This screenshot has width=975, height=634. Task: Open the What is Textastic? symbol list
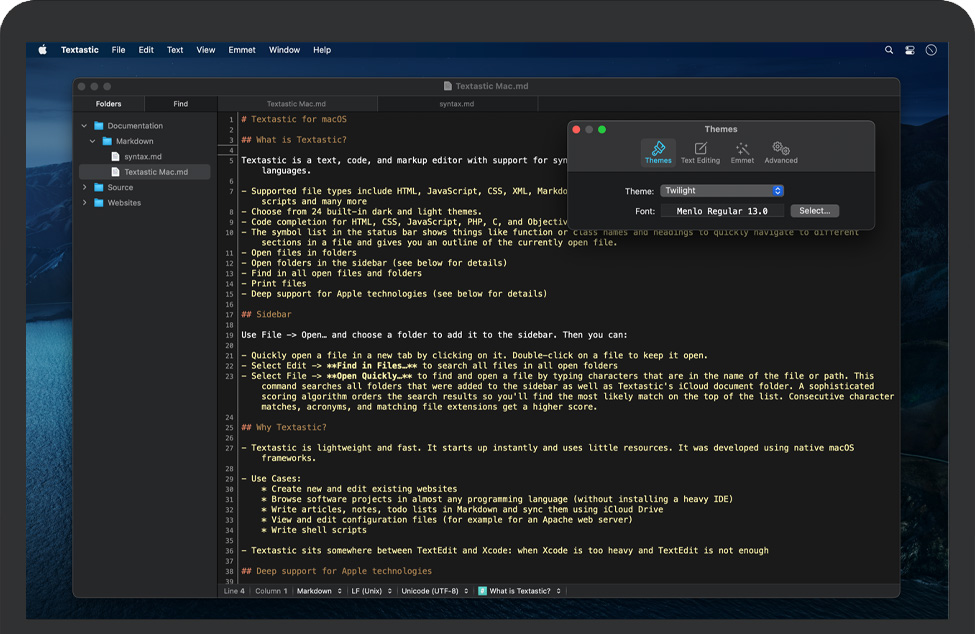coord(520,591)
